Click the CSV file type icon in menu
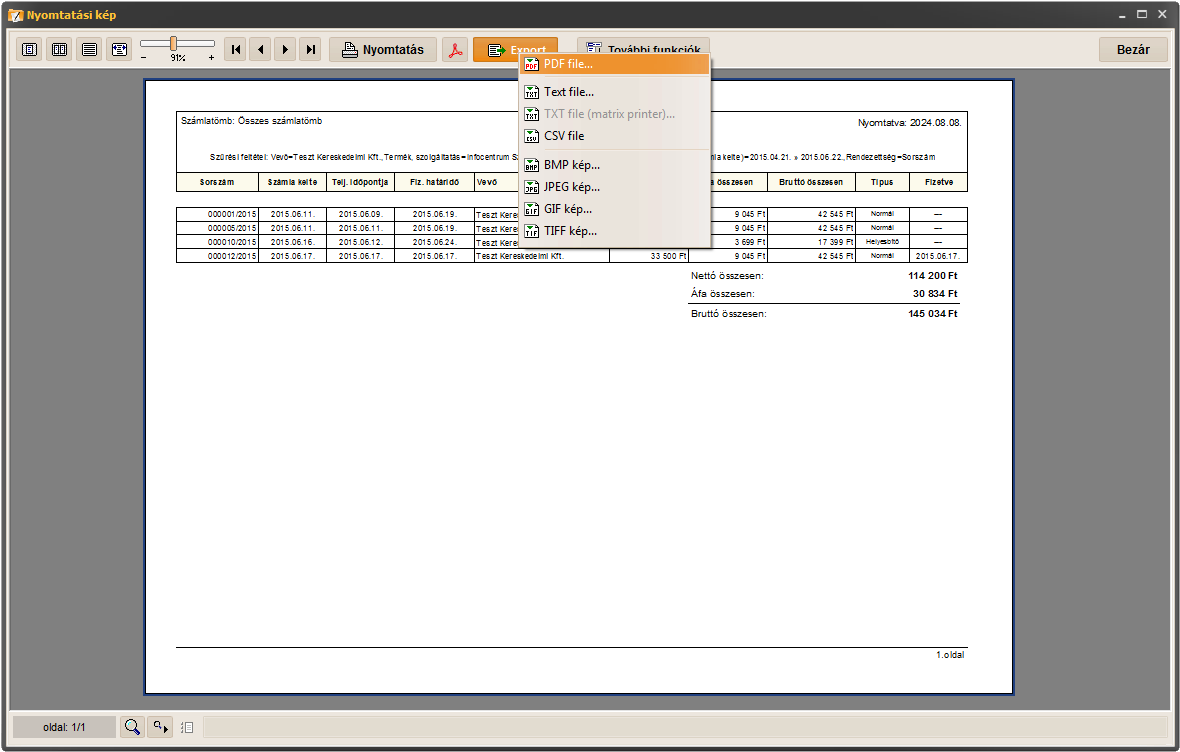 pos(531,136)
